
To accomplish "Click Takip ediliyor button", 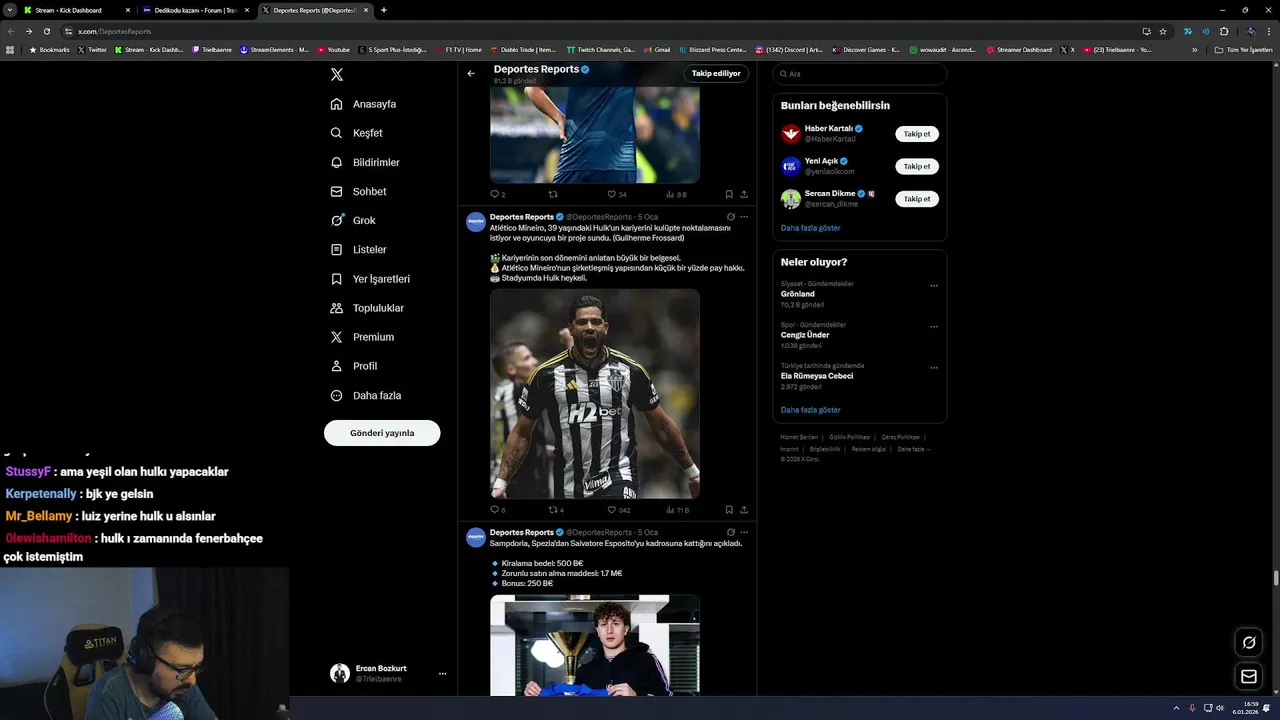I will click(716, 73).
